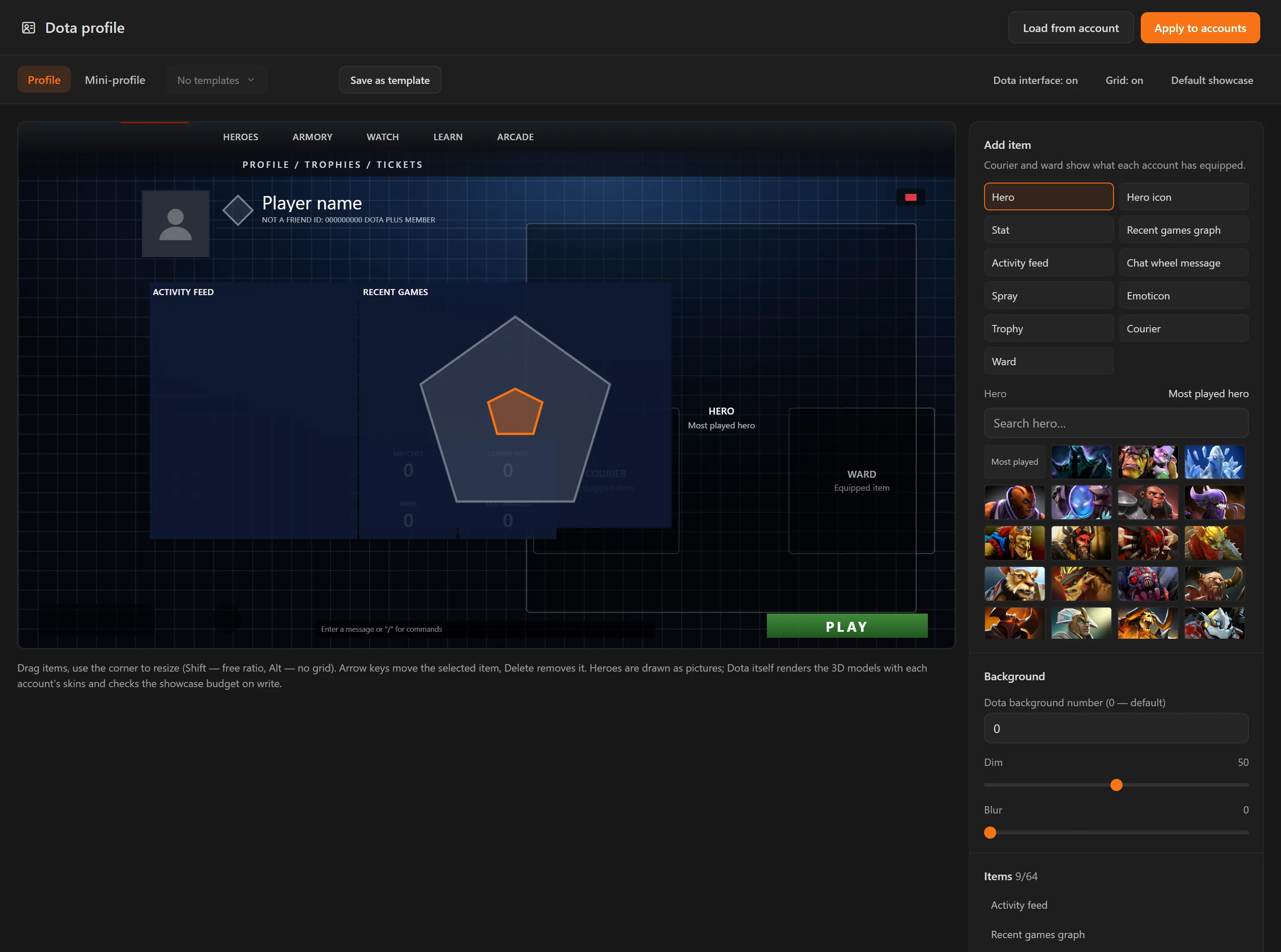This screenshot has width=1281, height=952.
Task: Adjust the Blur slider handle
Action: tap(990, 833)
